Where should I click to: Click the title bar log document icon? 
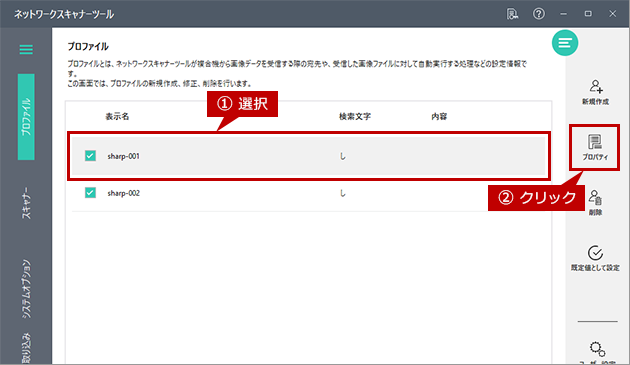[x=512, y=14]
